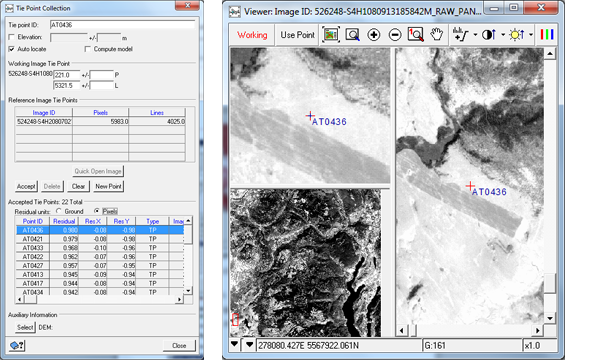Click the Tie Point Collection title bar icon

pos(9,8)
